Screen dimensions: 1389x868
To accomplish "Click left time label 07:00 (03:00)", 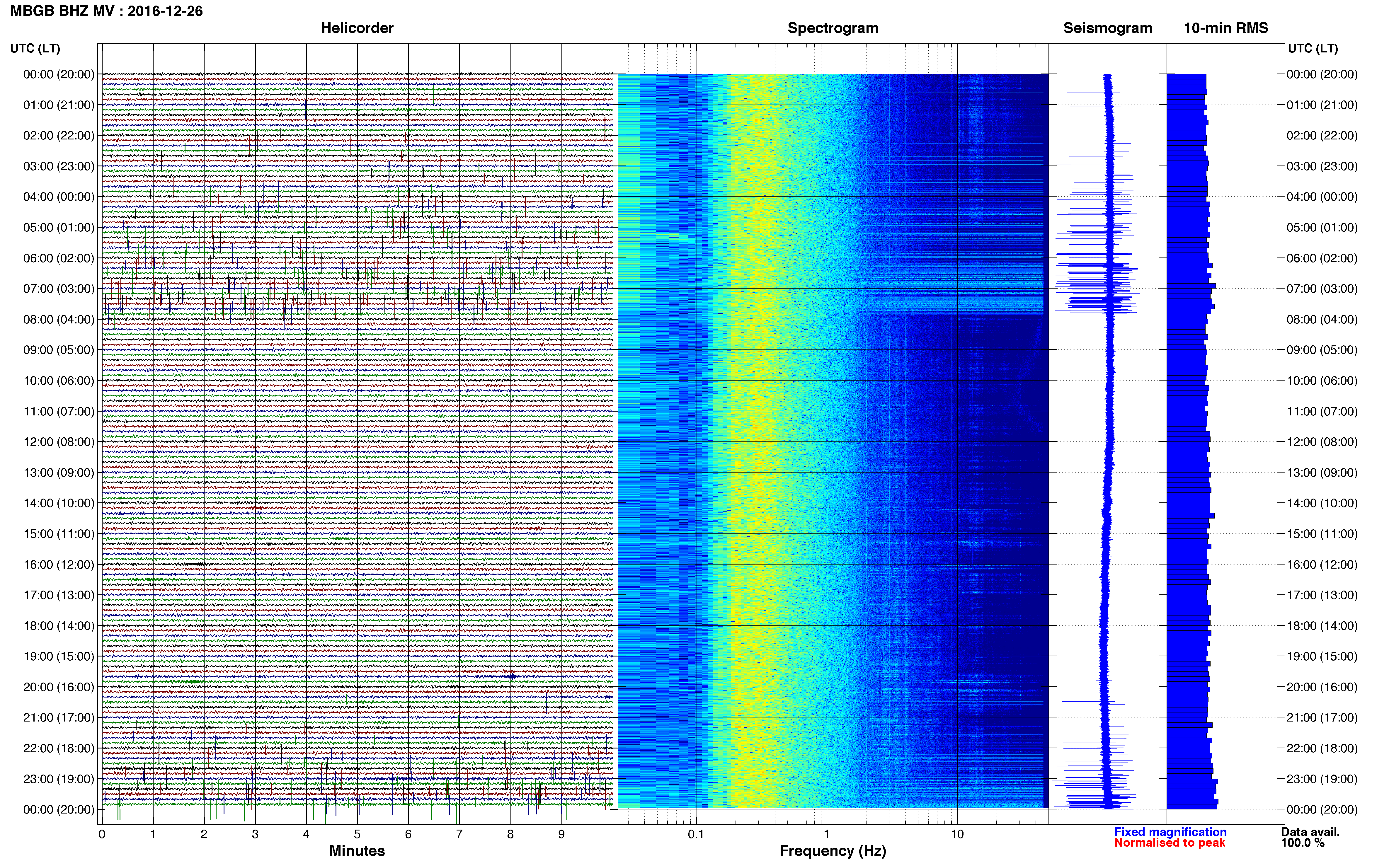I will (59, 289).
